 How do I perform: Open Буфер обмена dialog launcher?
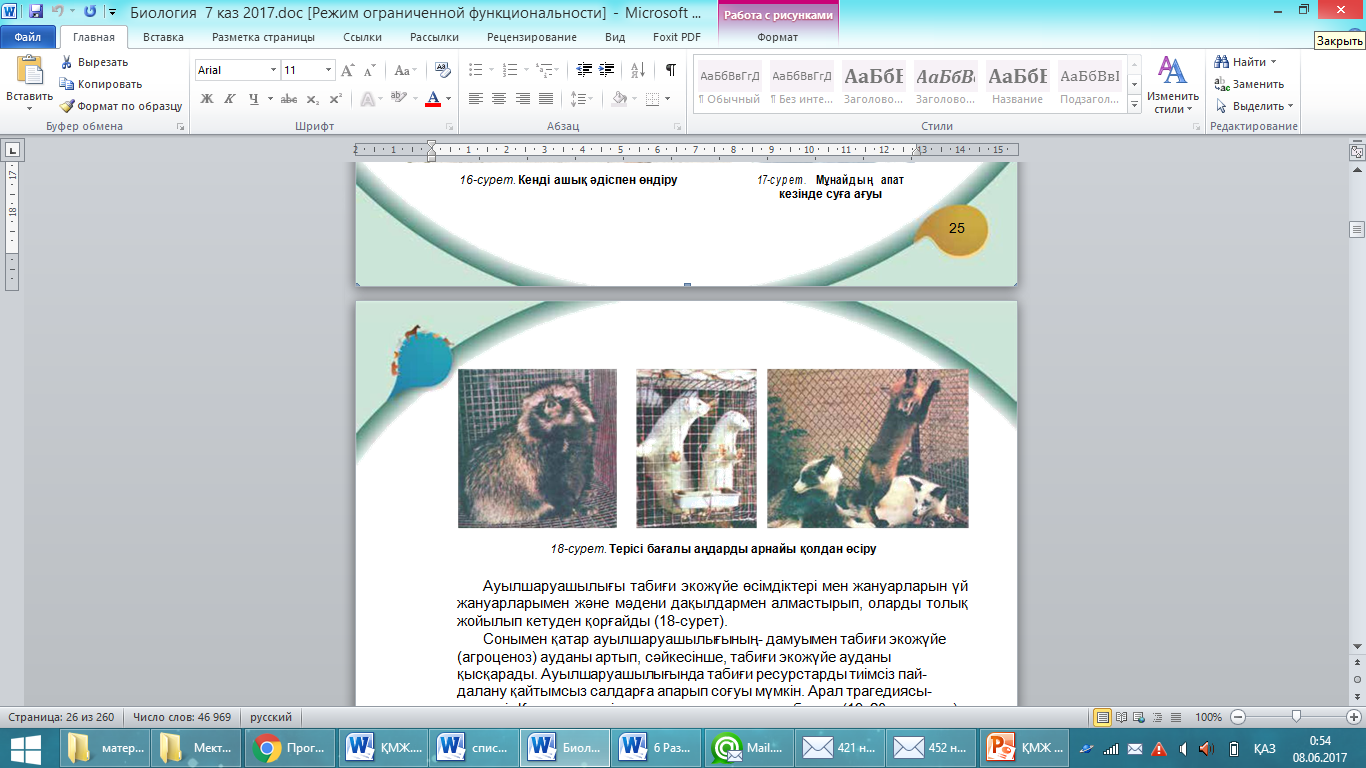181,127
